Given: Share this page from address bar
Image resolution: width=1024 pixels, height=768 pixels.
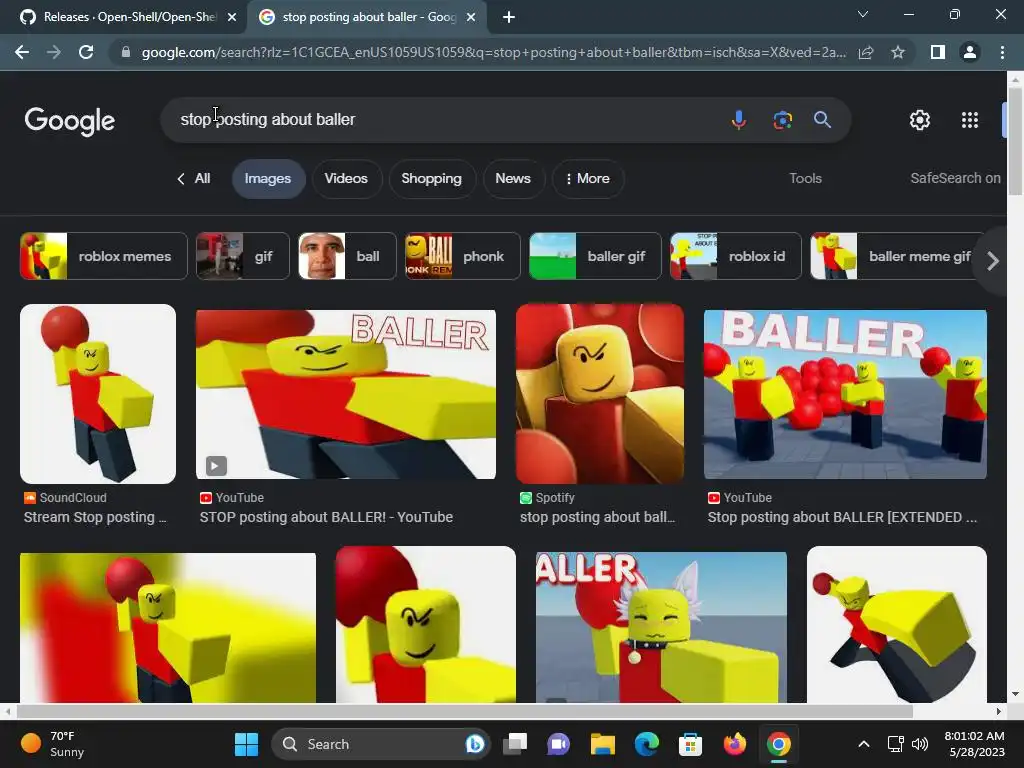Looking at the screenshot, I should 866,52.
